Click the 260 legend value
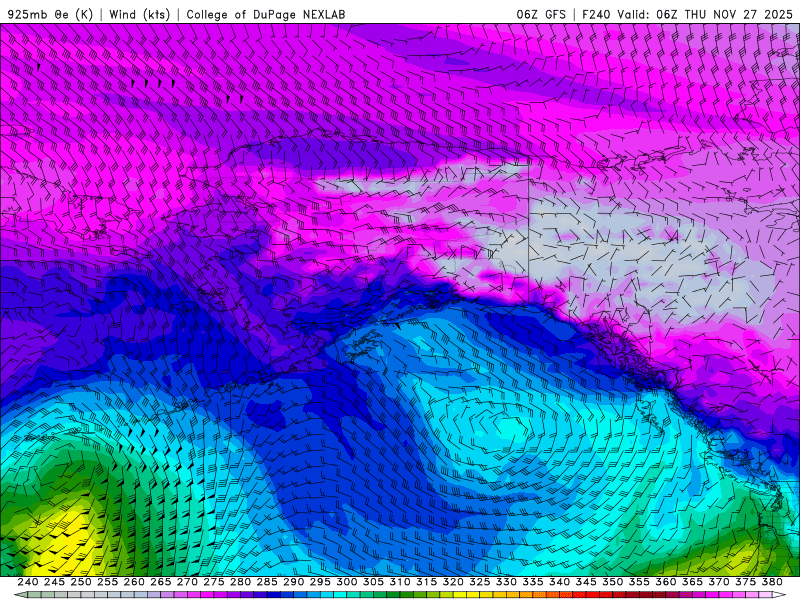Image resolution: width=800 pixels, height=600 pixels. pos(134,582)
